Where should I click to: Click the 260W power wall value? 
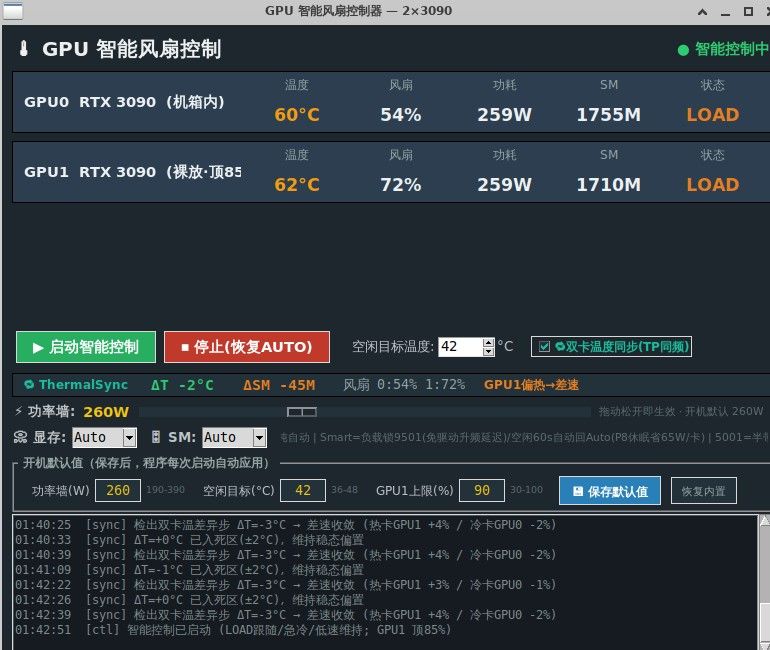106,412
